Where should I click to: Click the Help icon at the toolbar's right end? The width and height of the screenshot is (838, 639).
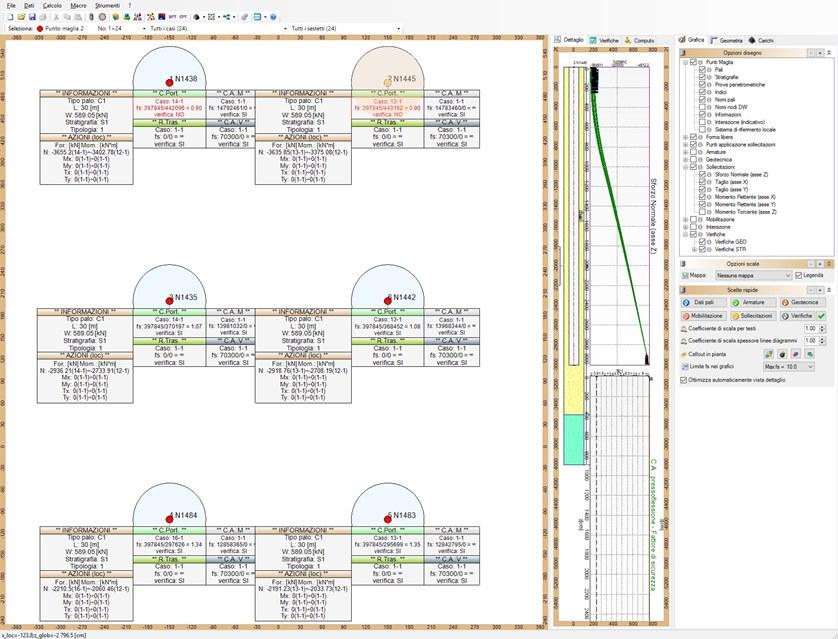point(272,15)
